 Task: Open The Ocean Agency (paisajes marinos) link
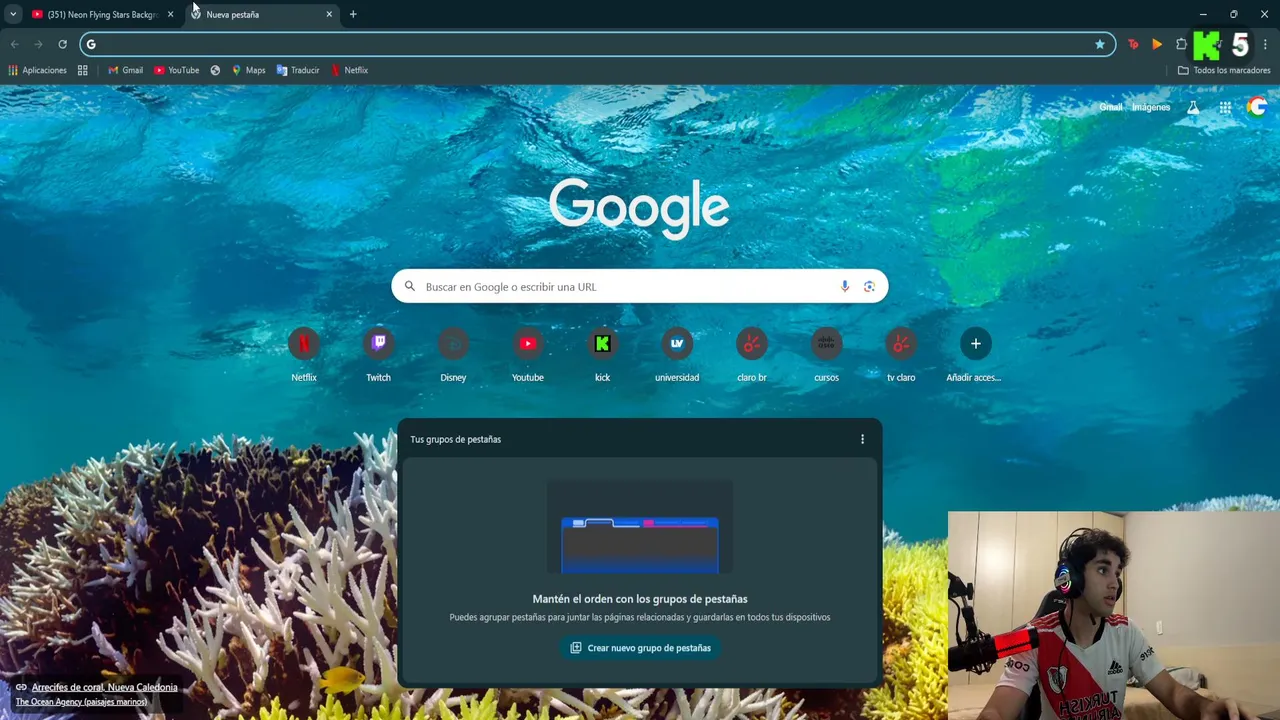pyautogui.click(x=81, y=702)
